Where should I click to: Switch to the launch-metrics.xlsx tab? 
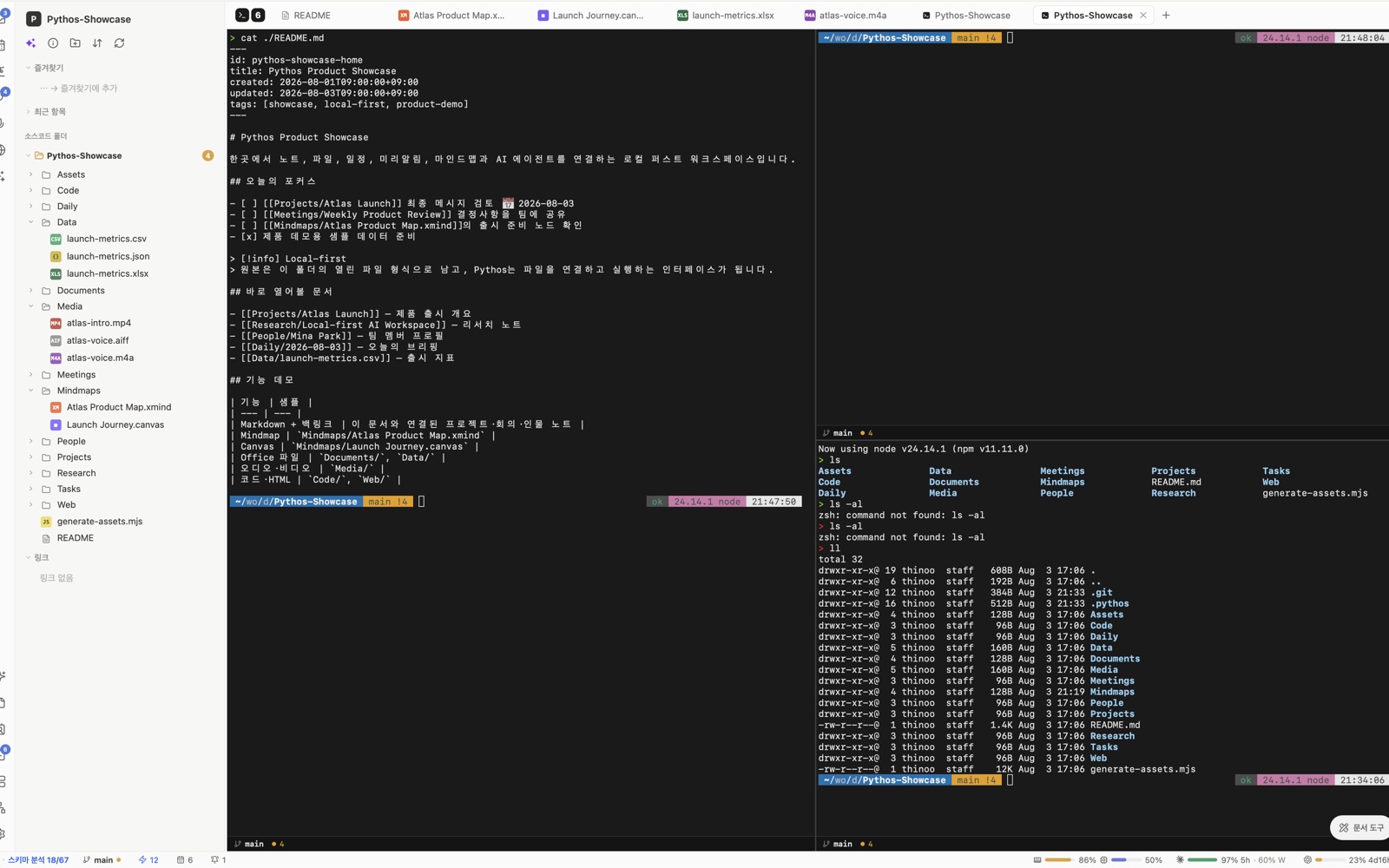pos(726,15)
